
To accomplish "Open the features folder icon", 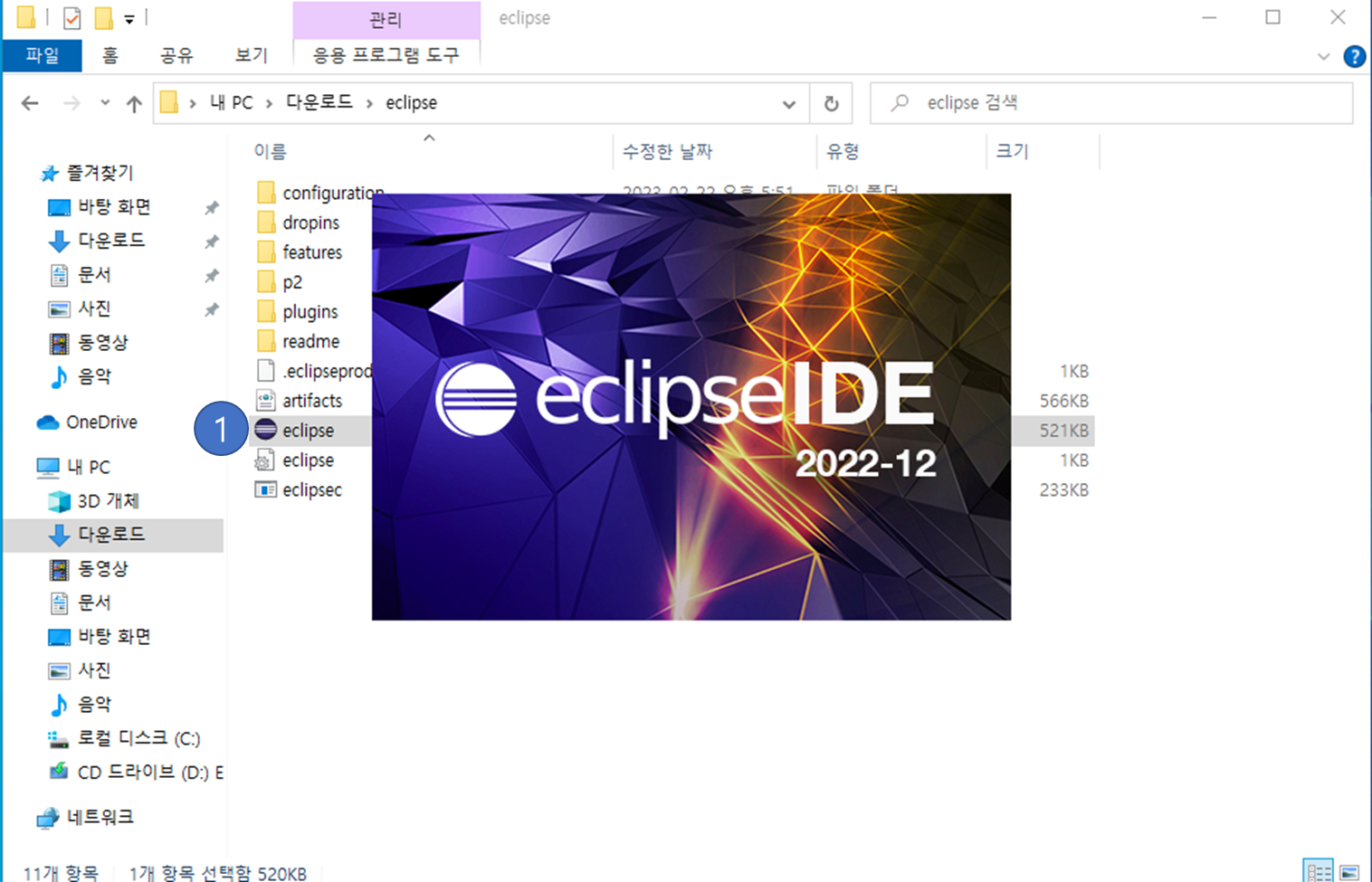I will (x=265, y=252).
